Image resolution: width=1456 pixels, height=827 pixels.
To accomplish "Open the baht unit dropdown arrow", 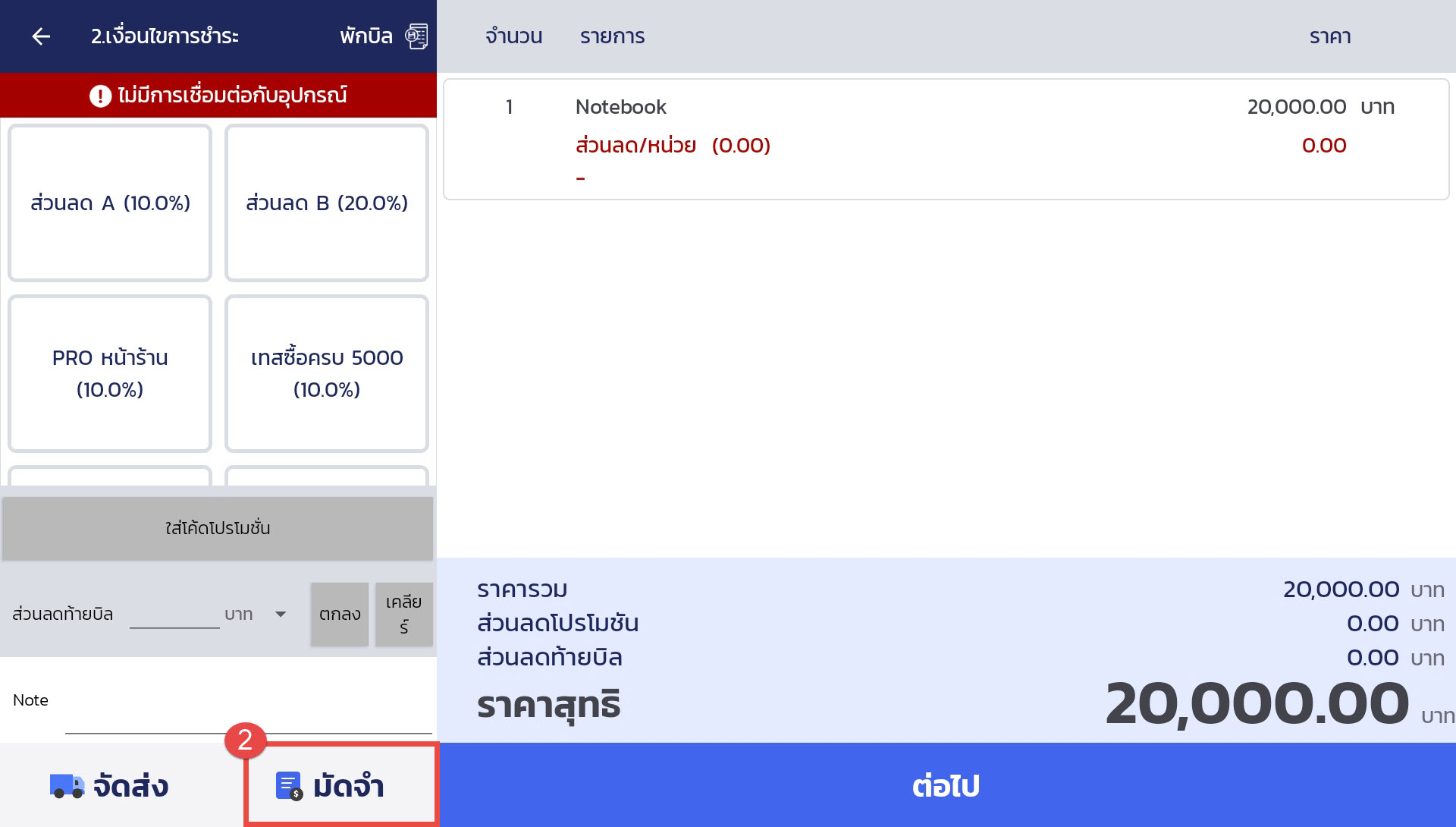I will (281, 614).
